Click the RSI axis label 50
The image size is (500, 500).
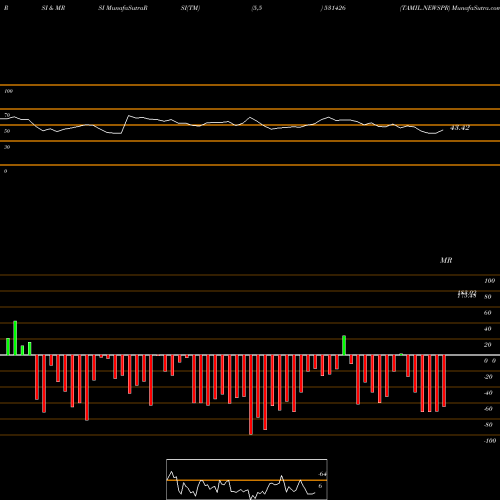tap(7, 131)
